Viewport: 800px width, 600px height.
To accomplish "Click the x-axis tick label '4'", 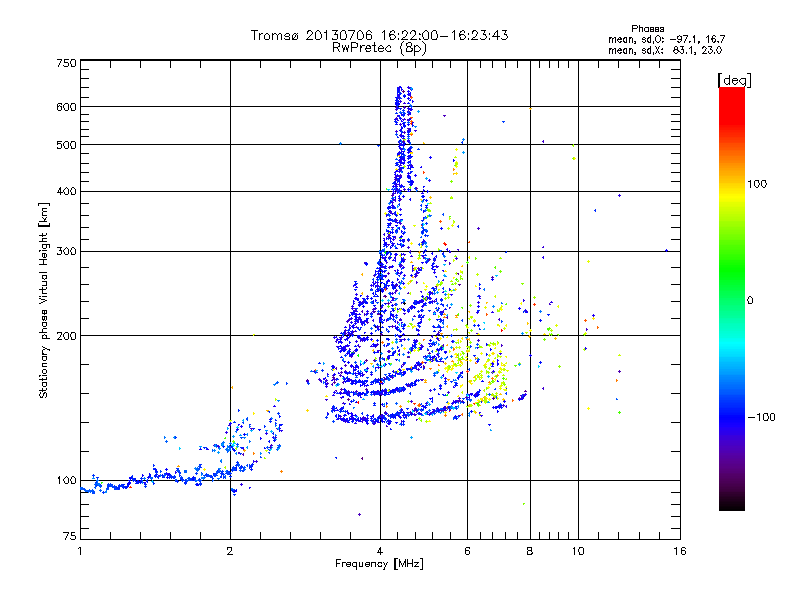I will (380, 551).
